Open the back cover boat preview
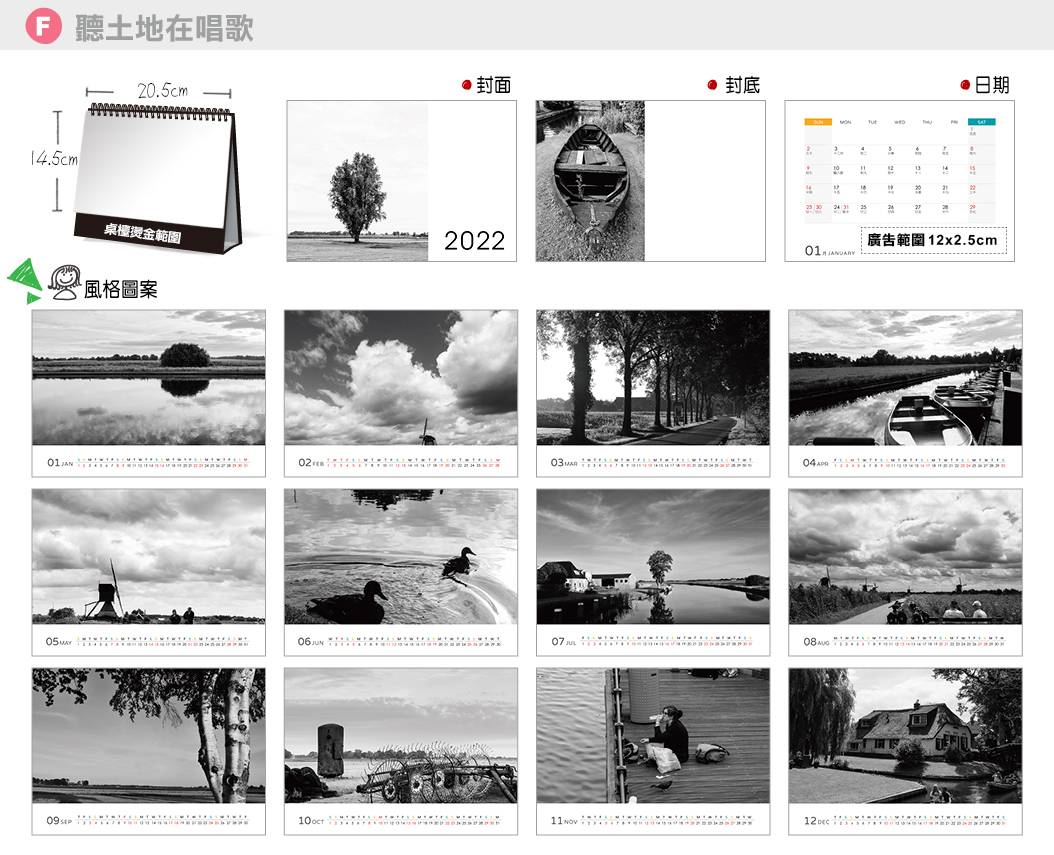The height and width of the screenshot is (855, 1054). (590, 181)
